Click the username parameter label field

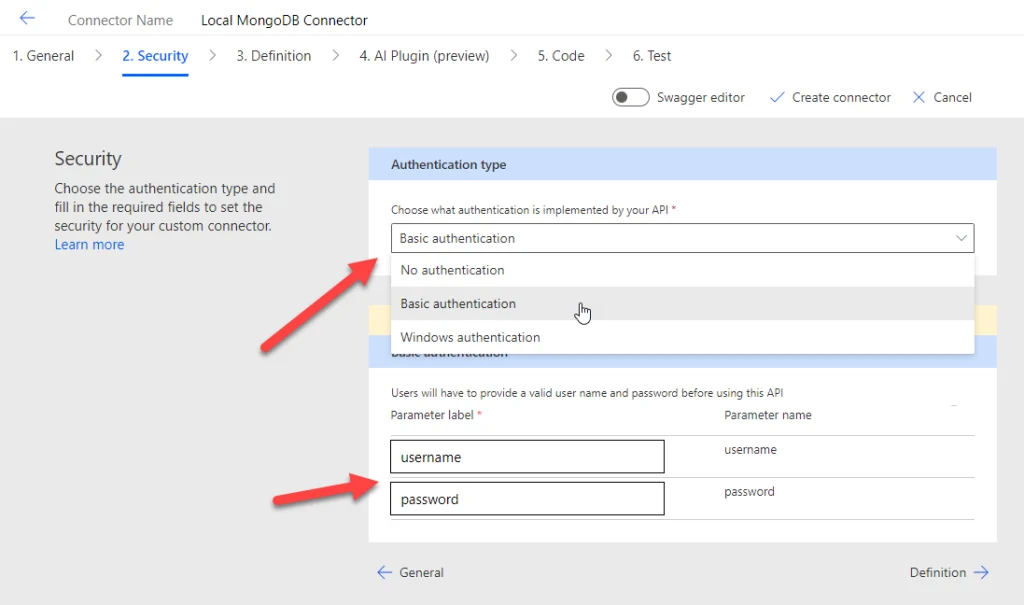(x=527, y=457)
